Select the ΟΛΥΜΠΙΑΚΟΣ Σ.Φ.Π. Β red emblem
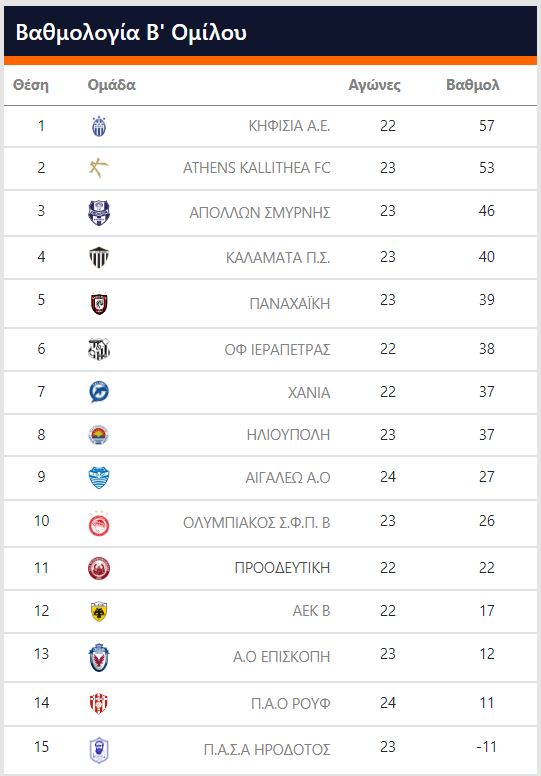The height and width of the screenshot is (776, 541). point(99,524)
